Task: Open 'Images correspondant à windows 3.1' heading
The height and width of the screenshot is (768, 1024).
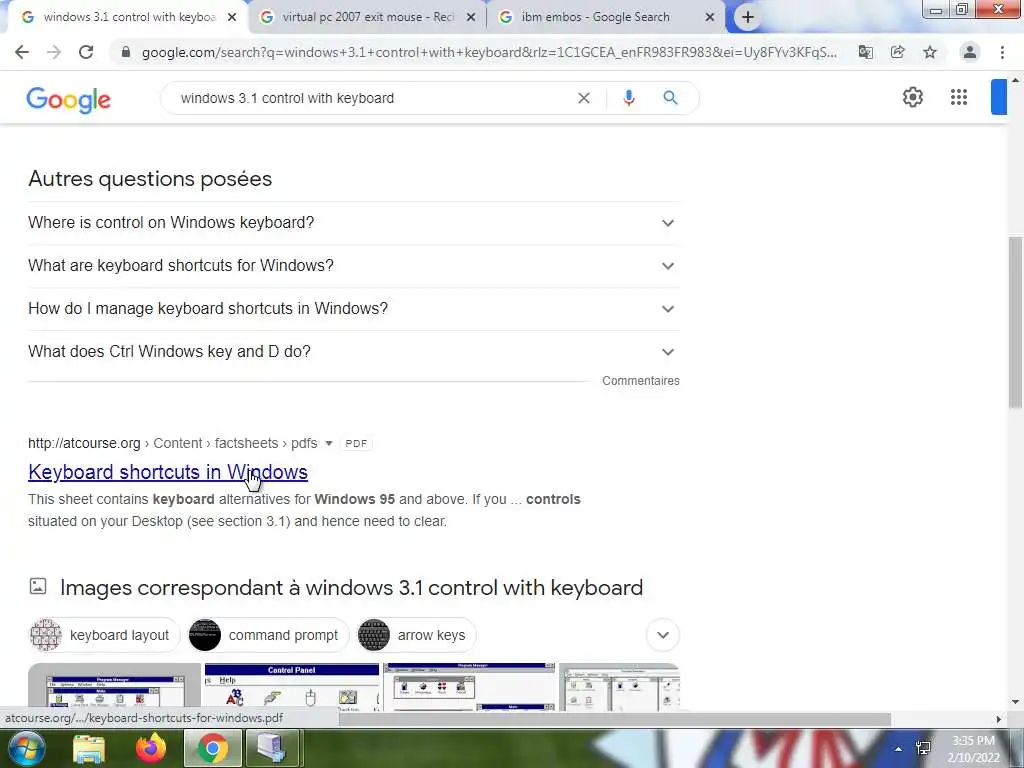Action: click(351, 588)
